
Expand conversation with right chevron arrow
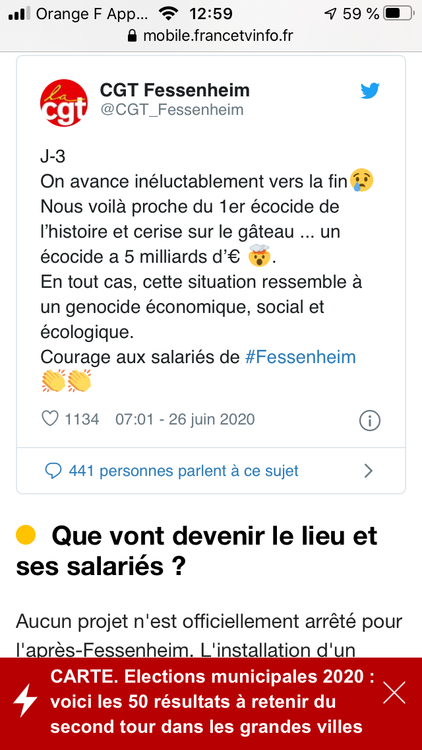(x=368, y=471)
